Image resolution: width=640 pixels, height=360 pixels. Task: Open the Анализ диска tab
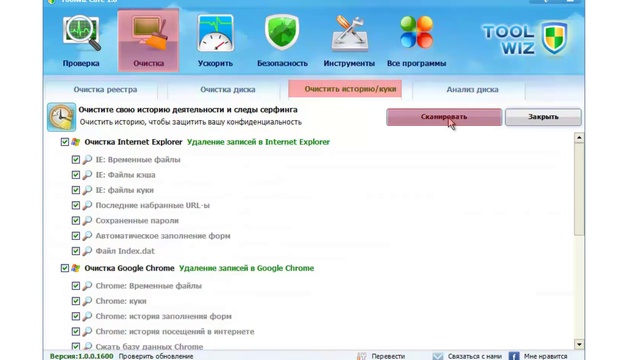coord(472,89)
